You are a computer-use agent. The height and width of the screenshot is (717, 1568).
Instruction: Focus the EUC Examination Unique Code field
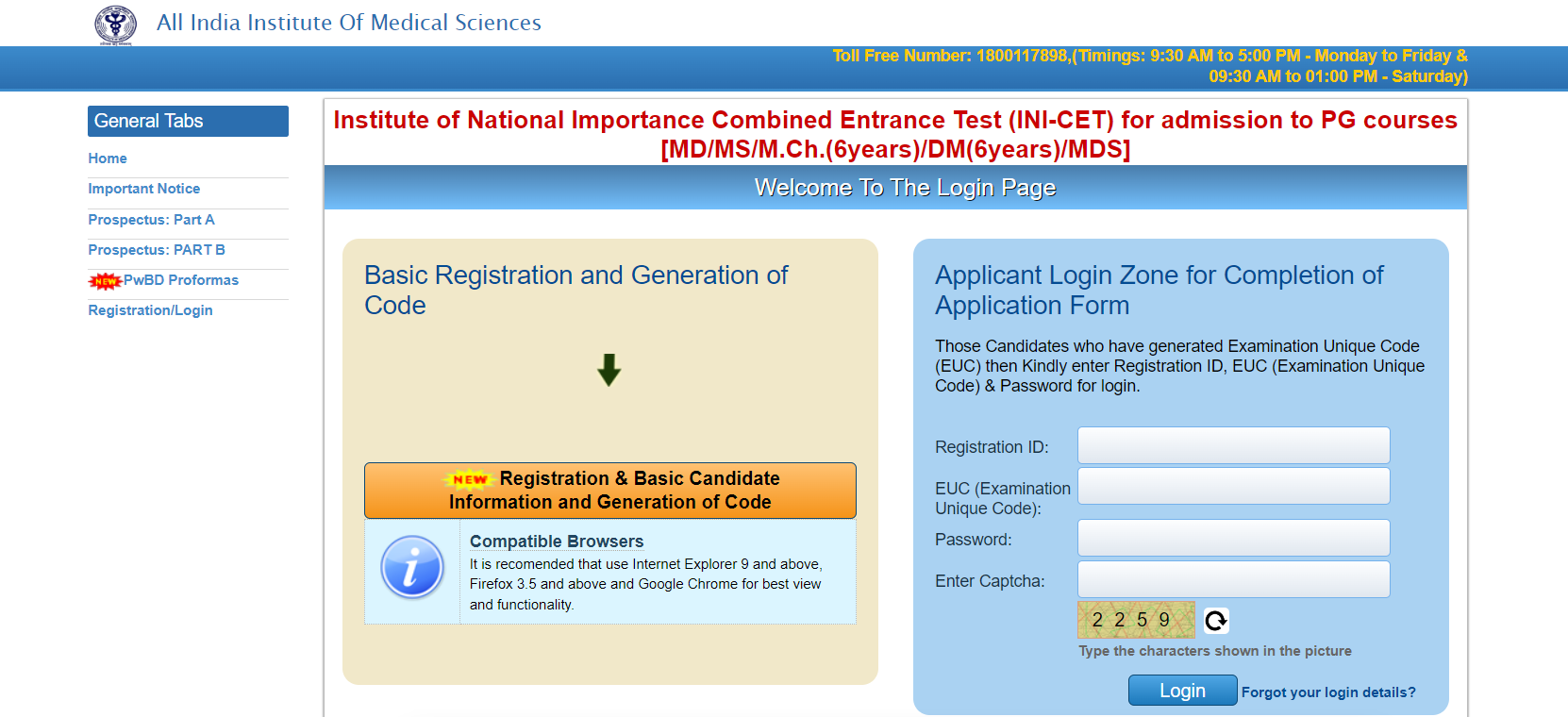tap(1234, 486)
